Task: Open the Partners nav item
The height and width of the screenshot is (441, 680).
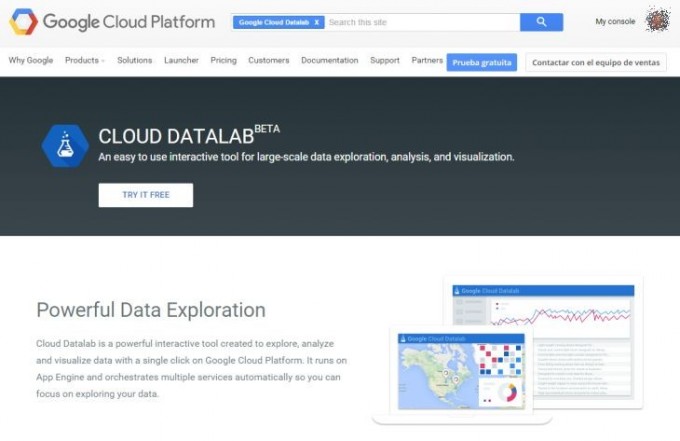Action: (427, 60)
